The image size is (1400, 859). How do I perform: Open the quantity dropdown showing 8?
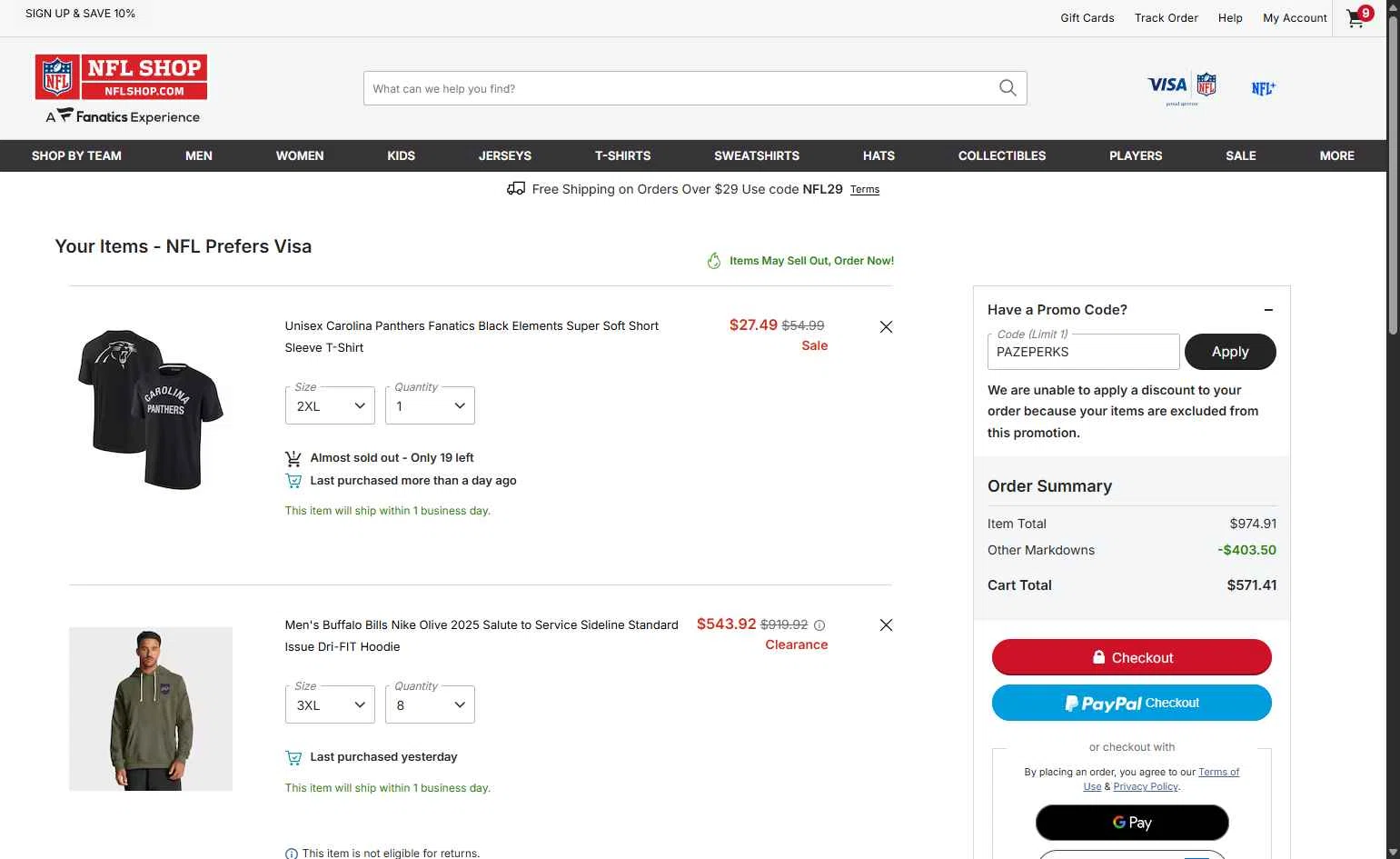point(430,705)
